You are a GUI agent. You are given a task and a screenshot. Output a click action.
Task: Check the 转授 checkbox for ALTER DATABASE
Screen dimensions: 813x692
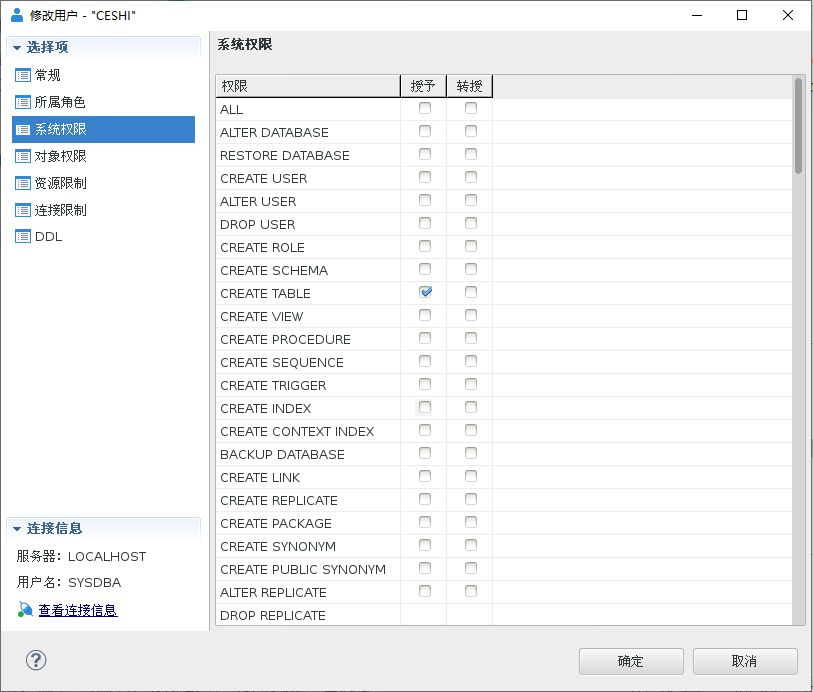pos(471,131)
